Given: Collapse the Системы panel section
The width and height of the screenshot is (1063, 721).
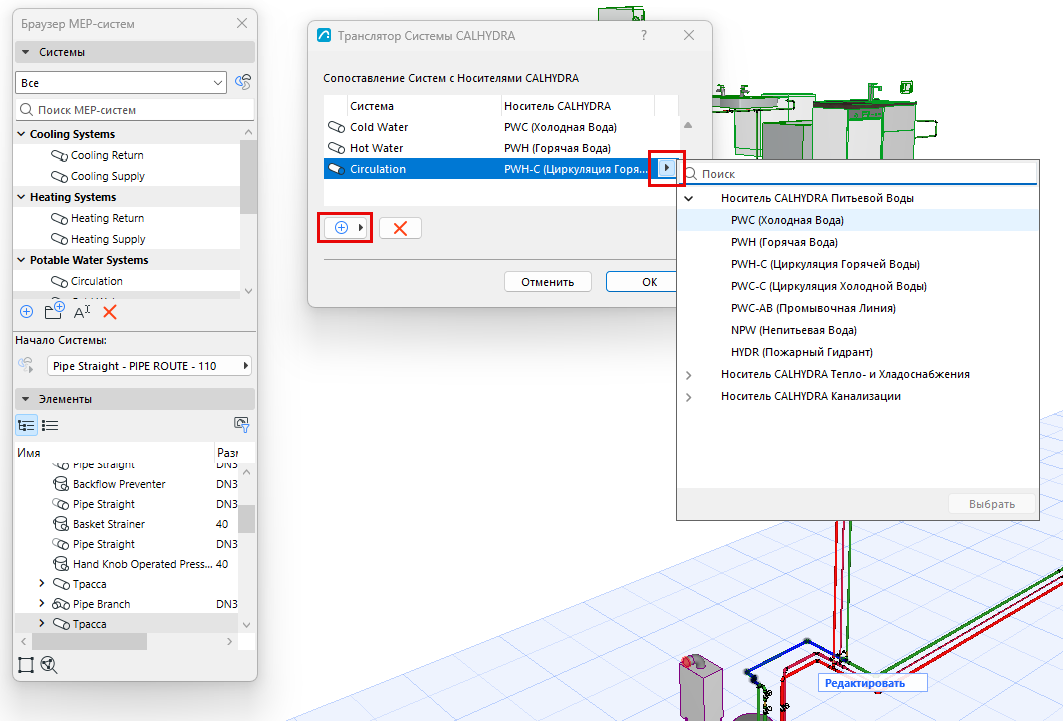Looking at the screenshot, I should coord(26,52).
